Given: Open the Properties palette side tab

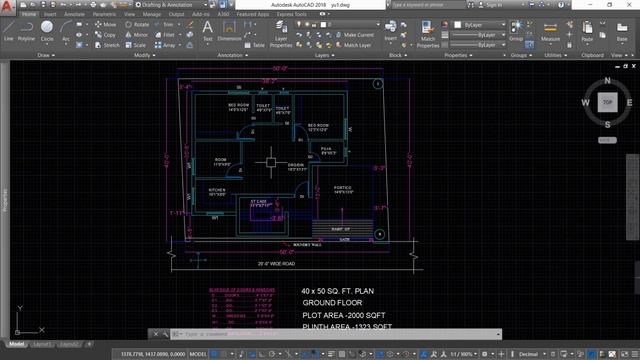Looking at the screenshot, I should [x=5, y=200].
